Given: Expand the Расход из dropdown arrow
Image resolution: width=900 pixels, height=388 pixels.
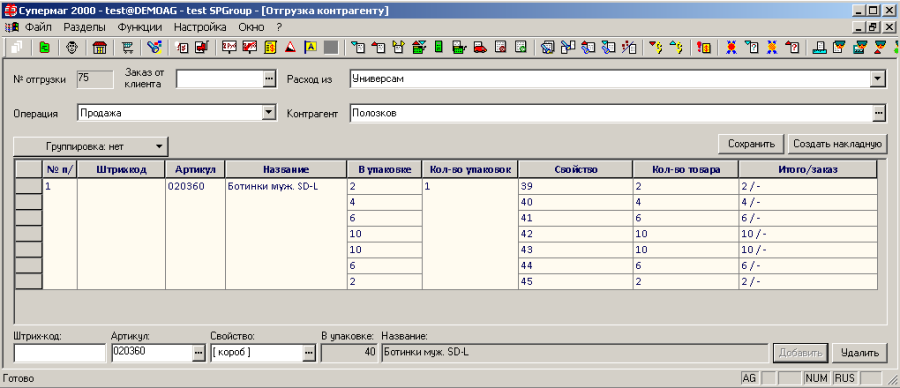Looking at the screenshot, I should pyautogui.click(x=878, y=79).
